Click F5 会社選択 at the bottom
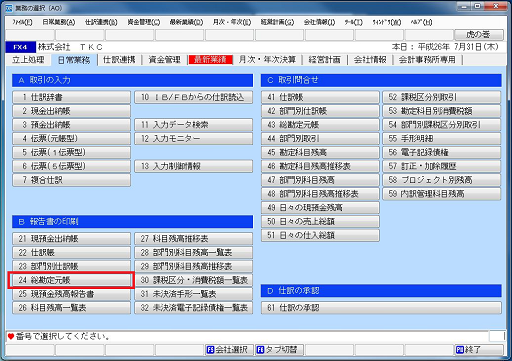This screenshot has width=512, height=361. click(x=229, y=350)
